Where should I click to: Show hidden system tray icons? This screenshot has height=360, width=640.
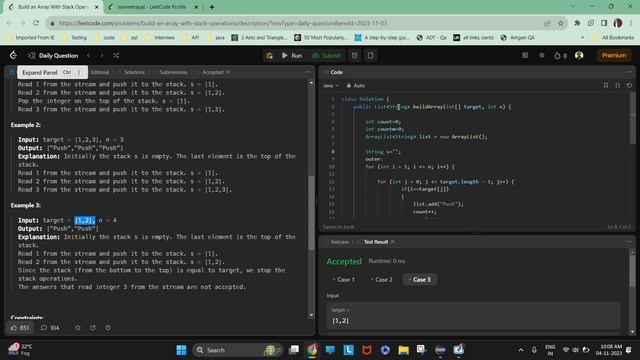coord(521,350)
